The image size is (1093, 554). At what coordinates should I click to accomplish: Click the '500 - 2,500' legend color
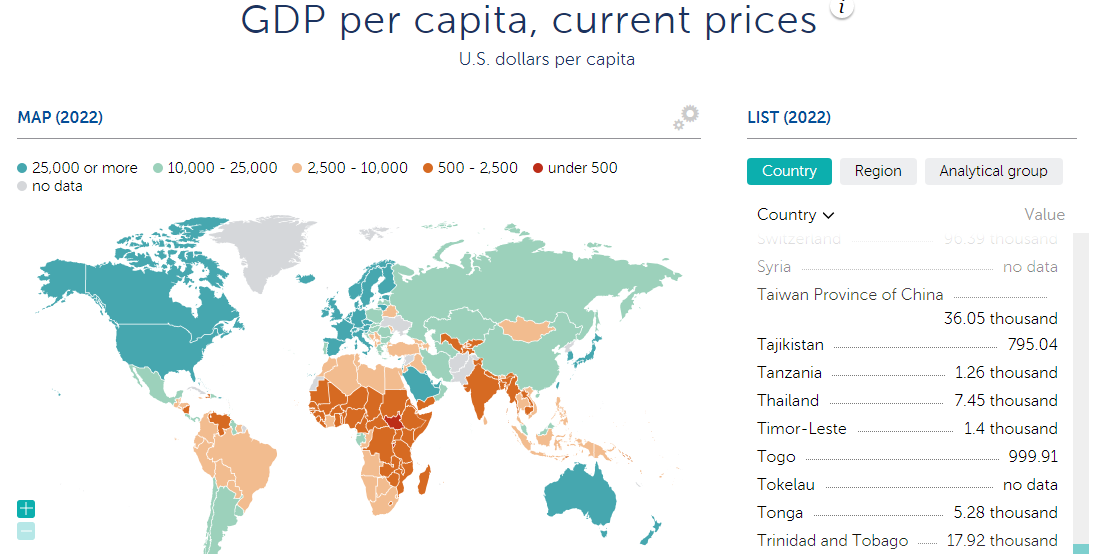click(428, 169)
